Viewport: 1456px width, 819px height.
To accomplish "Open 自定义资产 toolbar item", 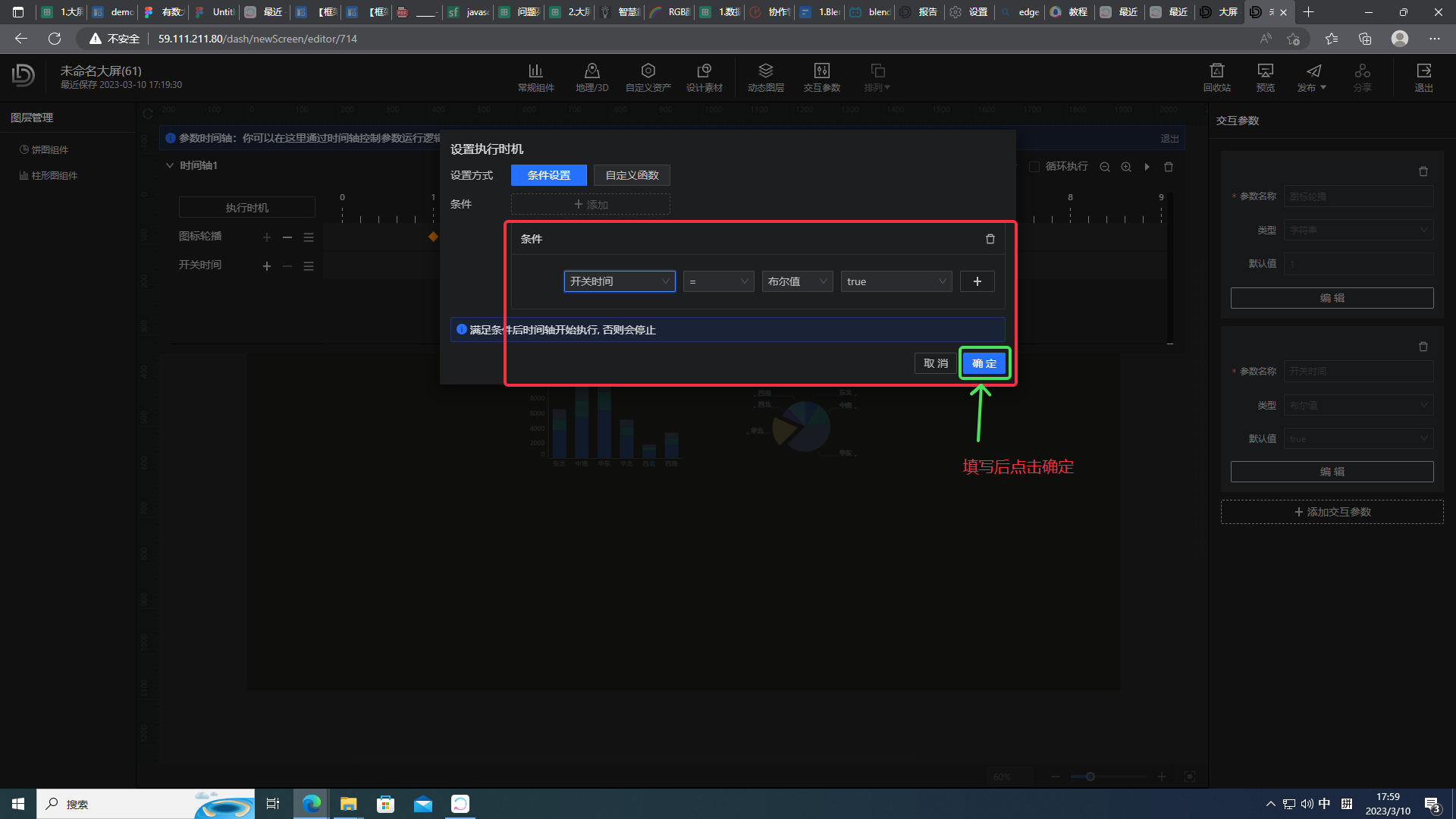I will [648, 77].
